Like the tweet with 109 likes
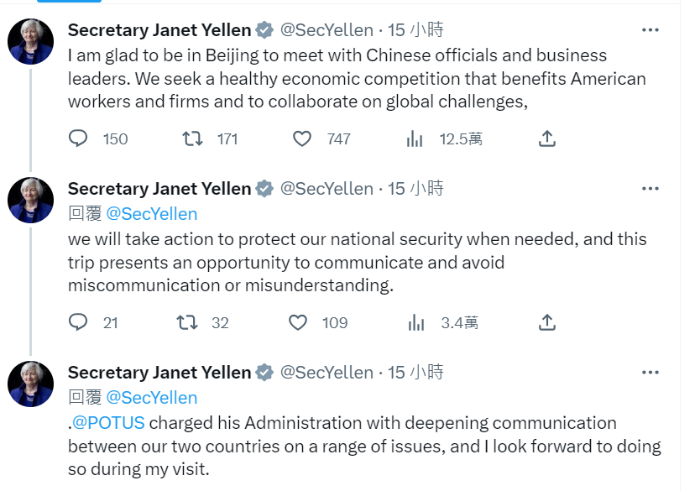The width and height of the screenshot is (700, 491). tap(297, 322)
